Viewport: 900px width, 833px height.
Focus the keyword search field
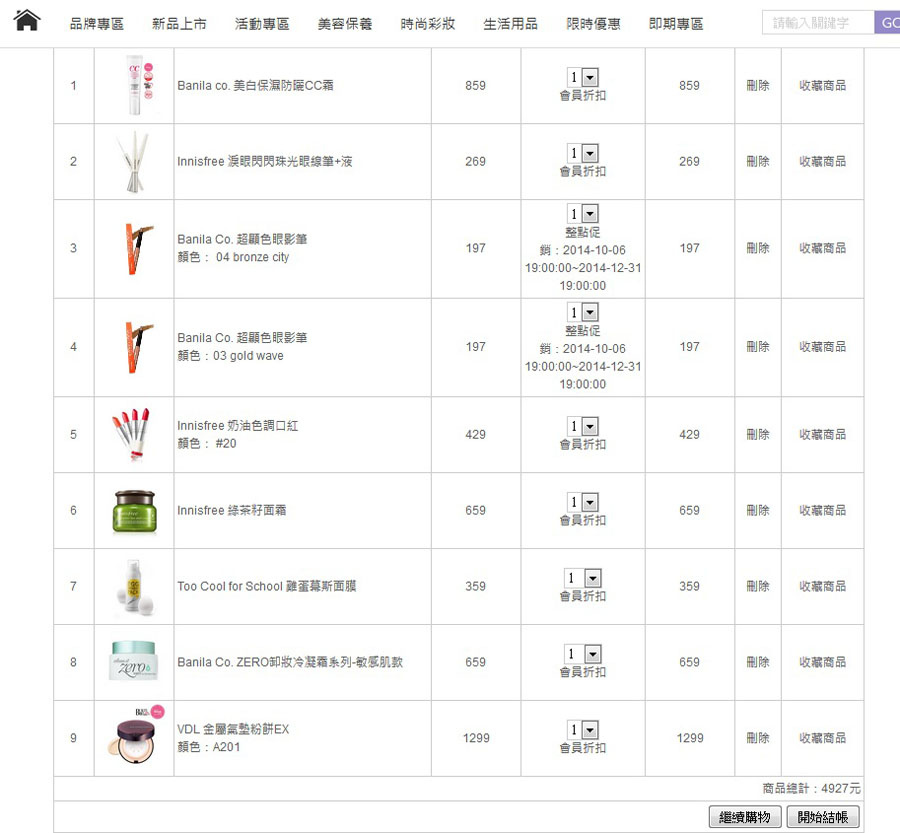(818, 22)
